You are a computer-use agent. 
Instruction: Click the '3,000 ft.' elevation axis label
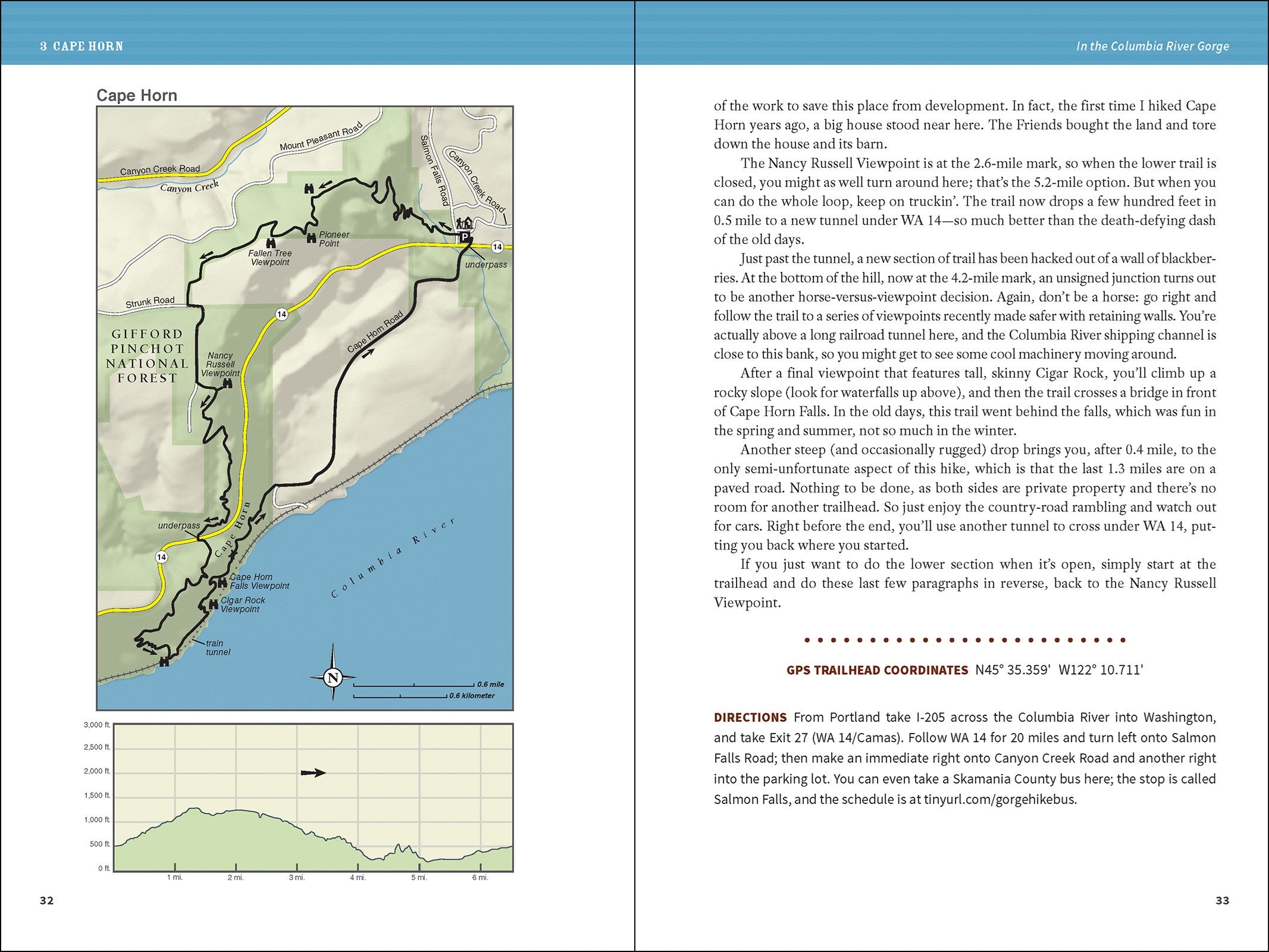[97, 725]
